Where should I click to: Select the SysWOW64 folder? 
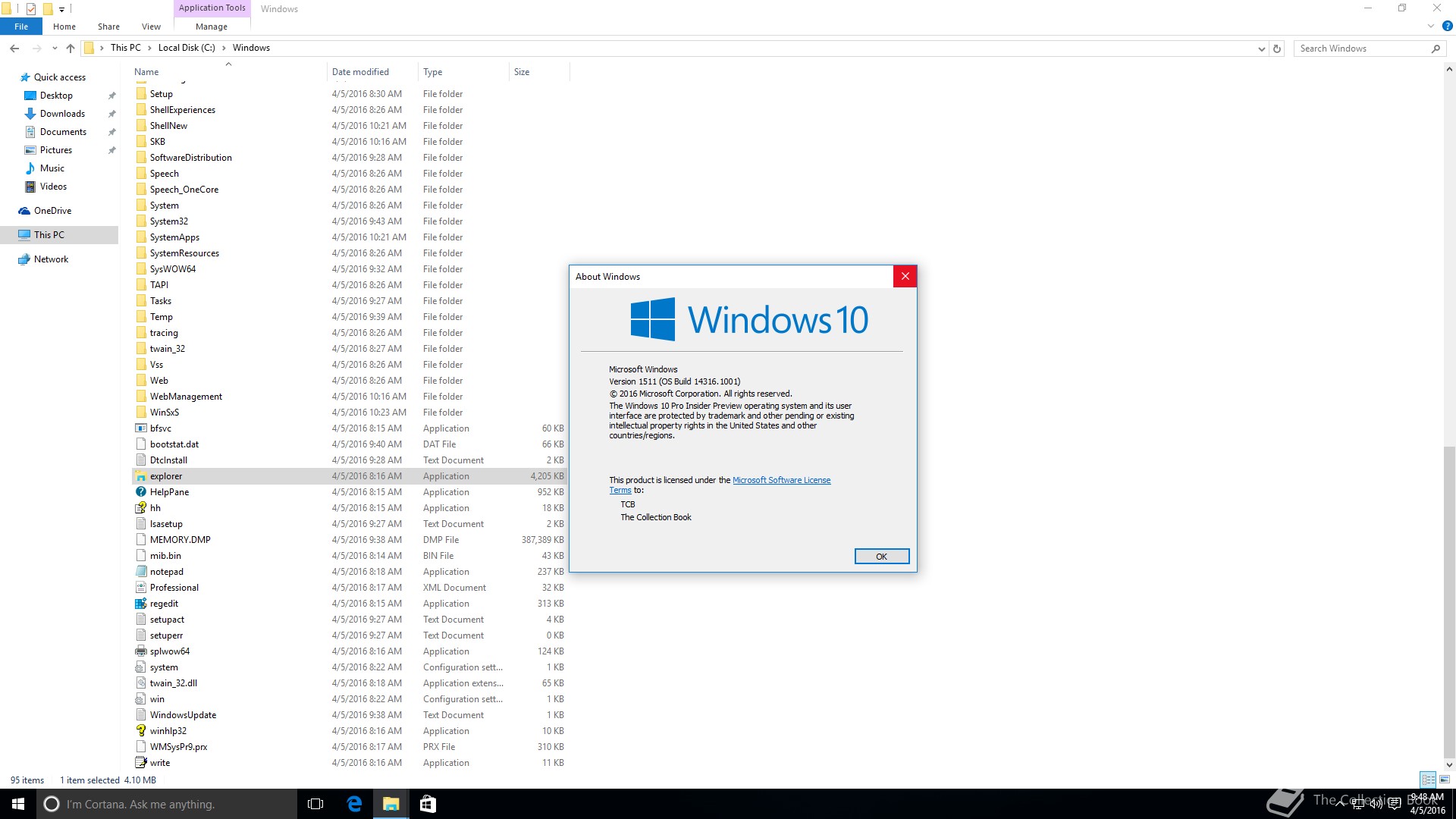point(350,269)
